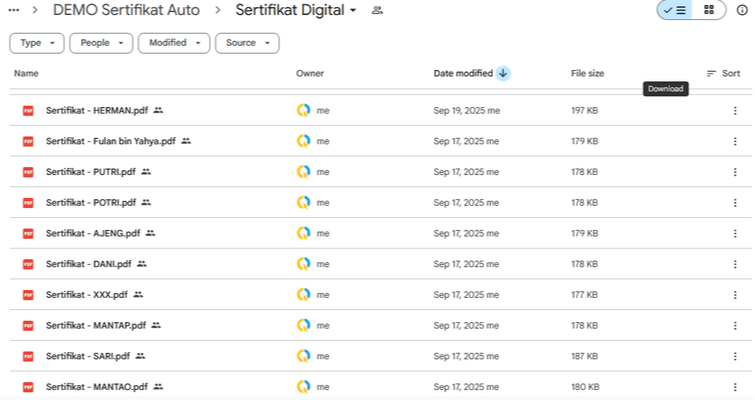Click PDF icon of Sertifikat - PUTRI.pdf
Viewport: 755px width, 400px height.
[28, 172]
